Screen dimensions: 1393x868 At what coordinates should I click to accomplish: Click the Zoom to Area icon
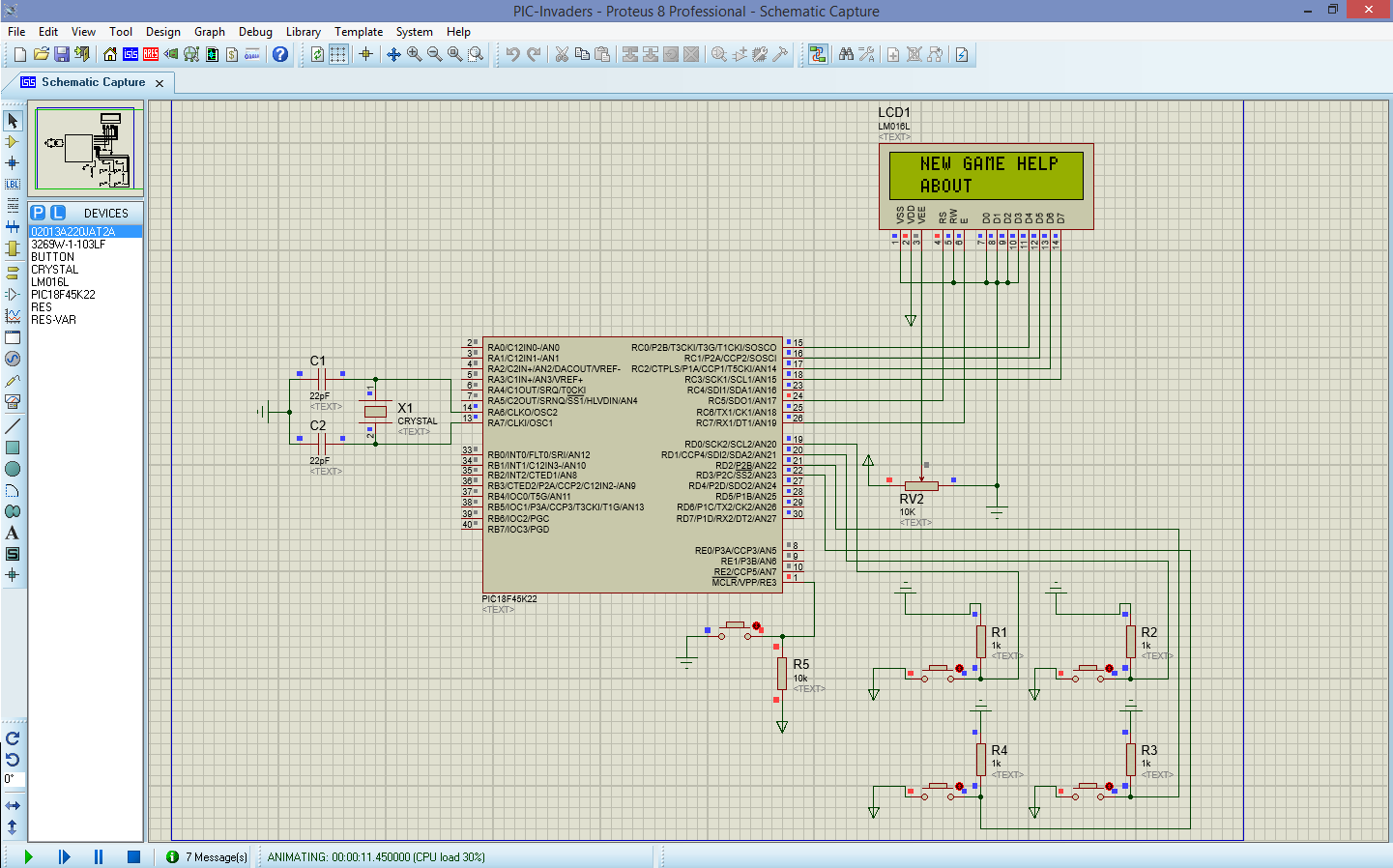[476, 54]
